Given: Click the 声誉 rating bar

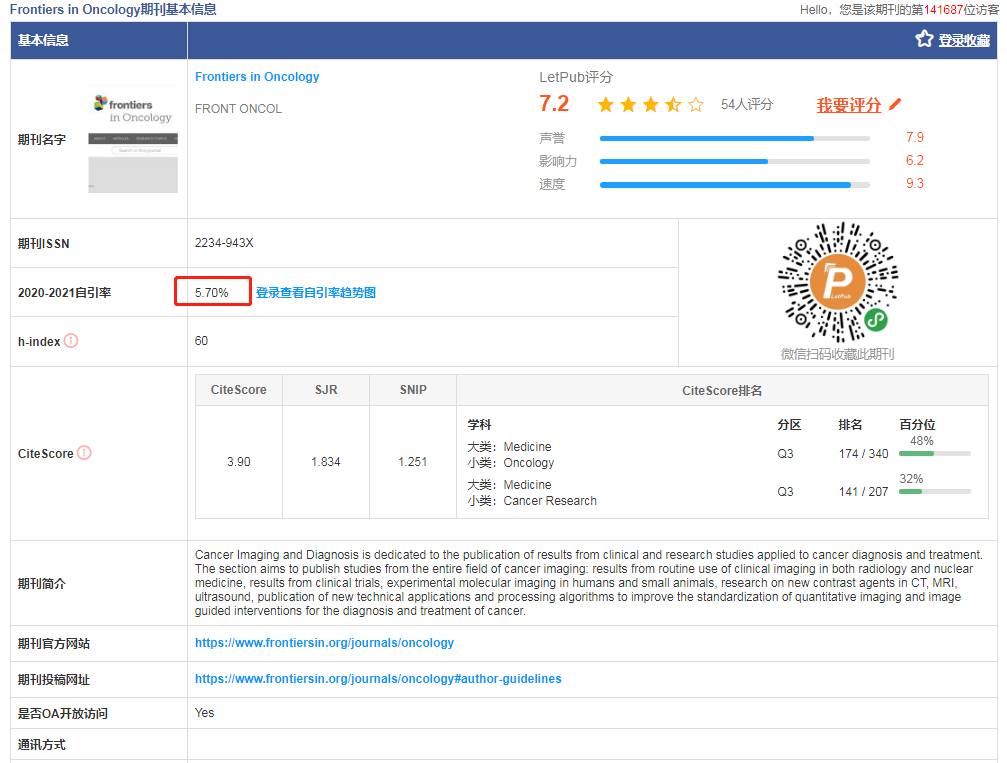Looking at the screenshot, I should [735, 138].
